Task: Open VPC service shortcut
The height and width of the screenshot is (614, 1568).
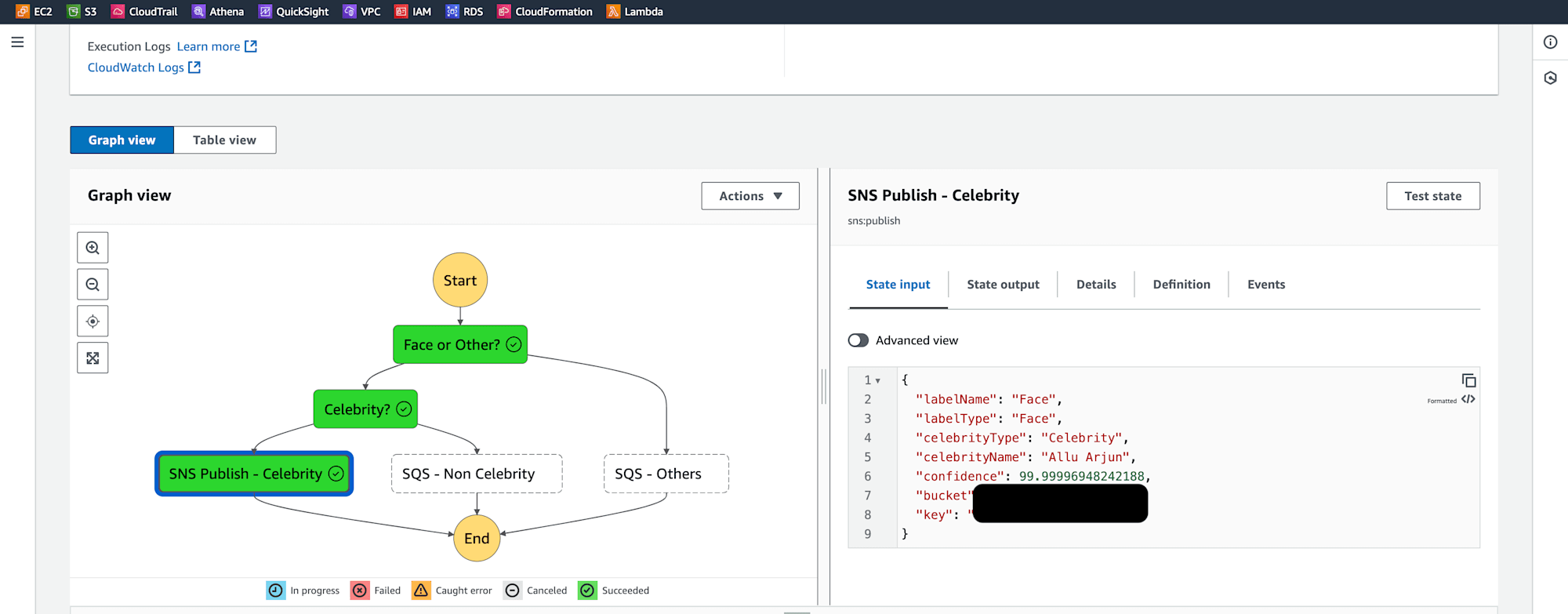Action: pos(362,12)
